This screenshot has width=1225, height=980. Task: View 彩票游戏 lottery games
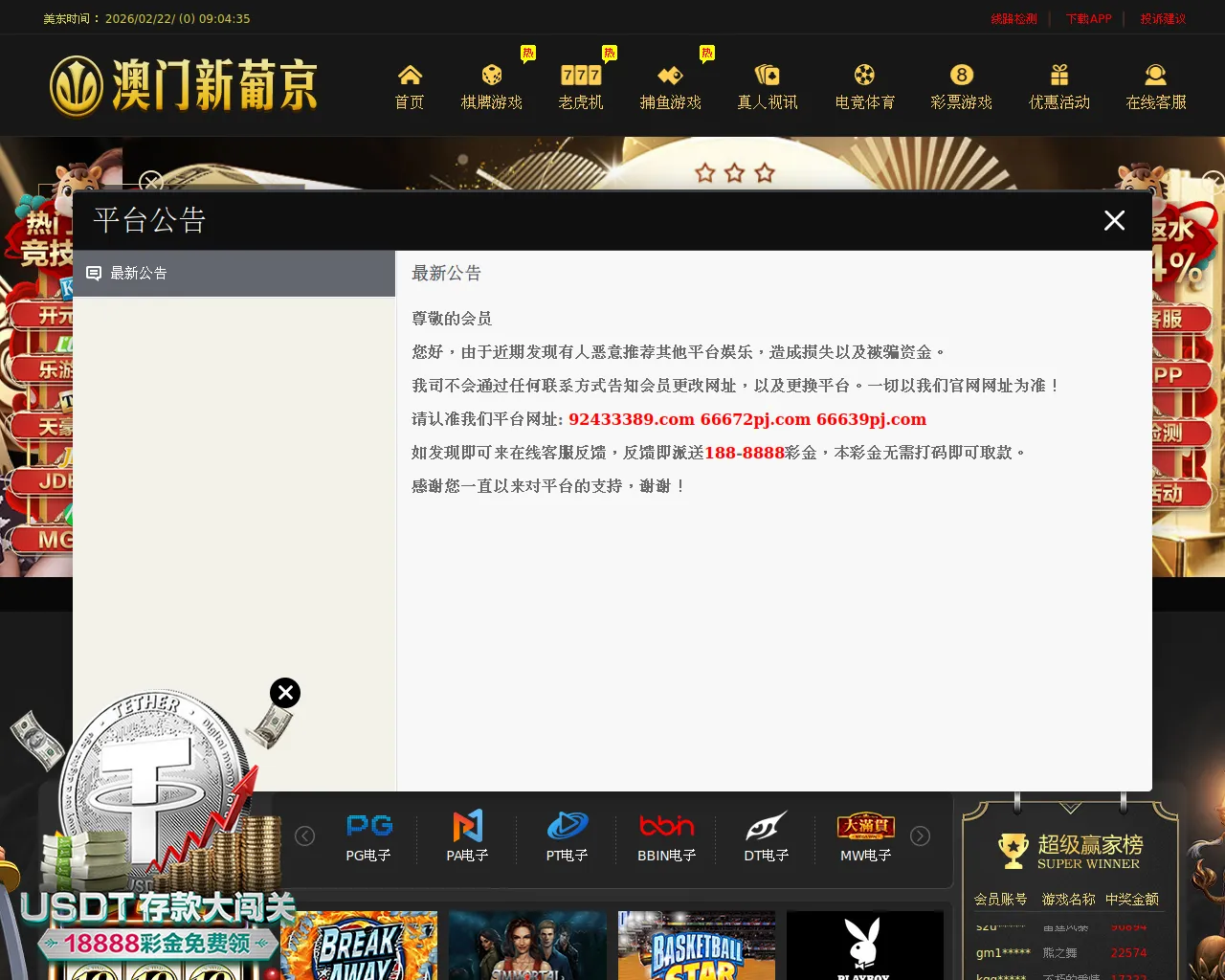tap(962, 86)
